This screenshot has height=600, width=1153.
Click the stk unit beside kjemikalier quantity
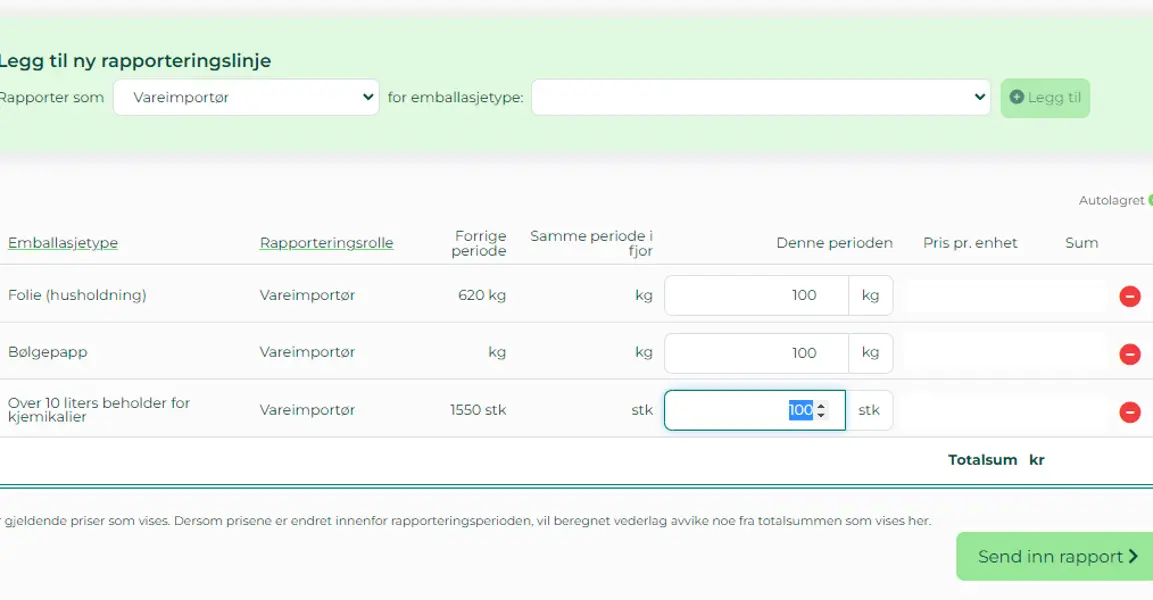tap(869, 410)
